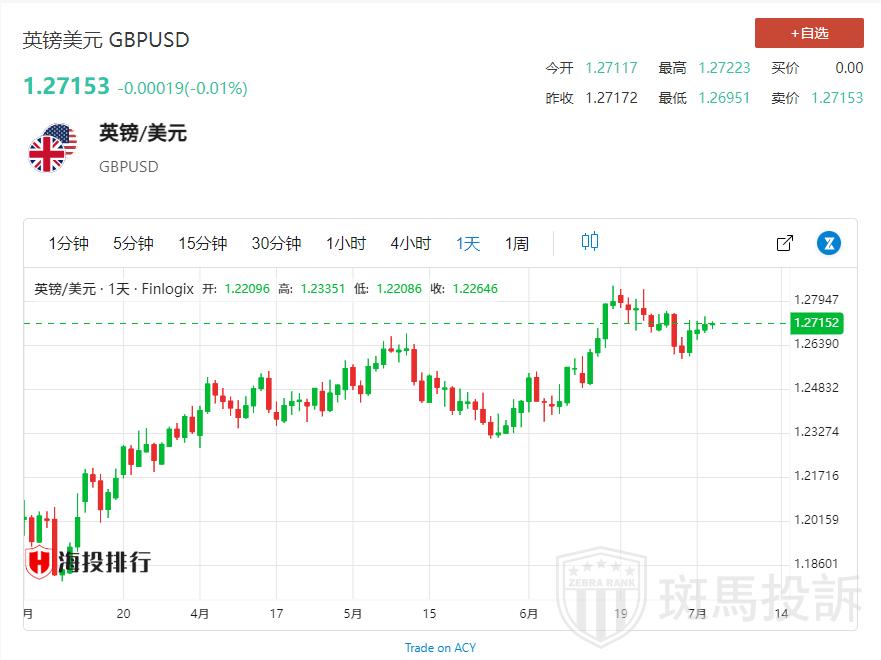881x660 pixels.
Task: Open the candlestick chart type icon
Action: point(590,242)
